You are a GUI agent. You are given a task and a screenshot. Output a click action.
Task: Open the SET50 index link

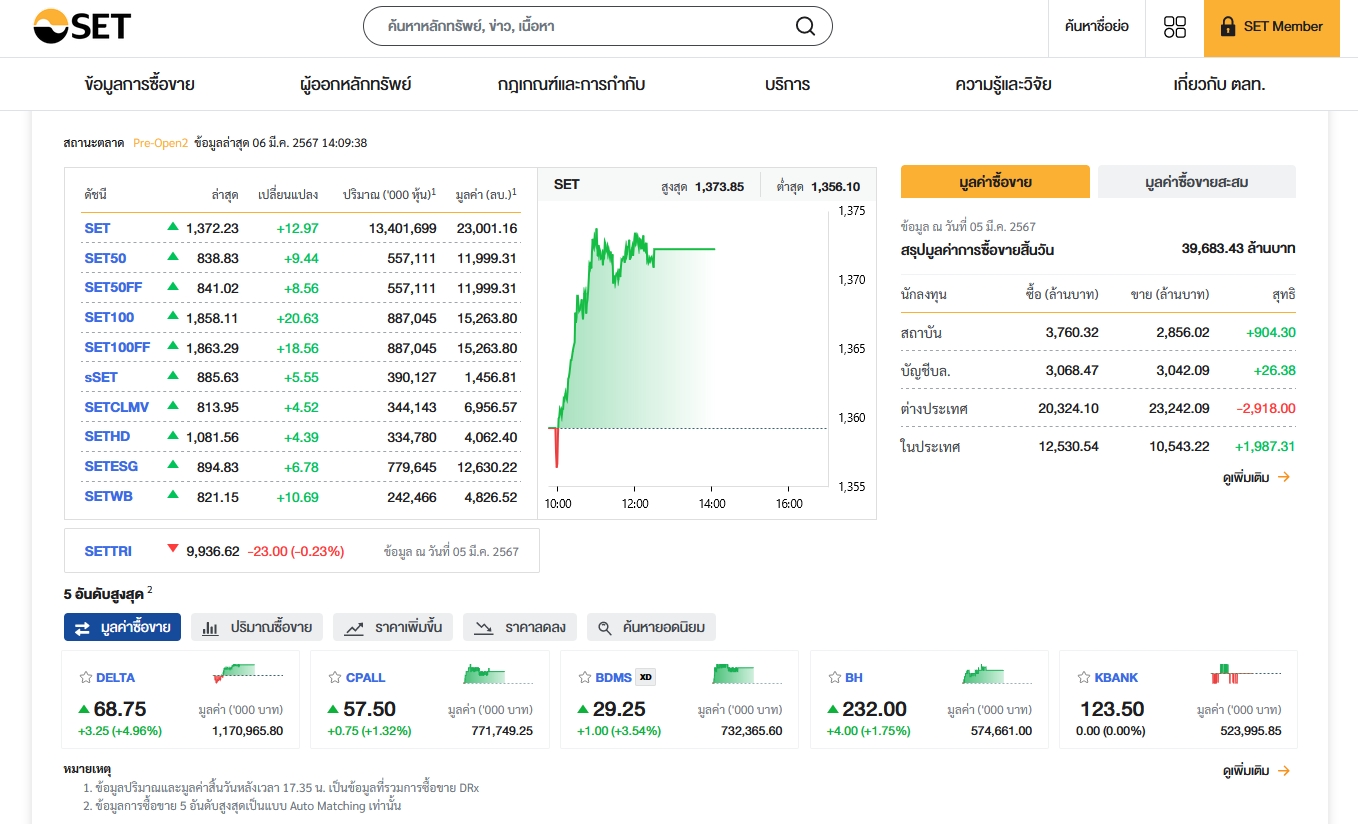point(105,258)
